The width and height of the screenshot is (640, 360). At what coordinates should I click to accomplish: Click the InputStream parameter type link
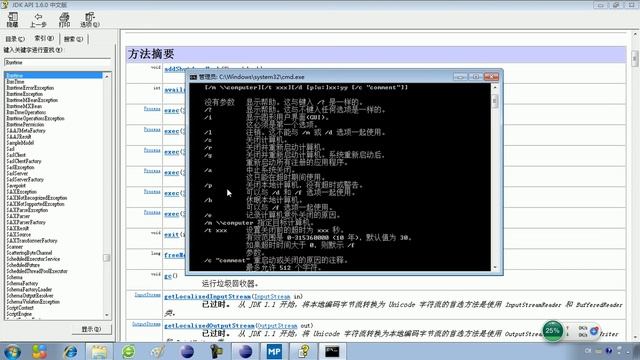[272, 297]
